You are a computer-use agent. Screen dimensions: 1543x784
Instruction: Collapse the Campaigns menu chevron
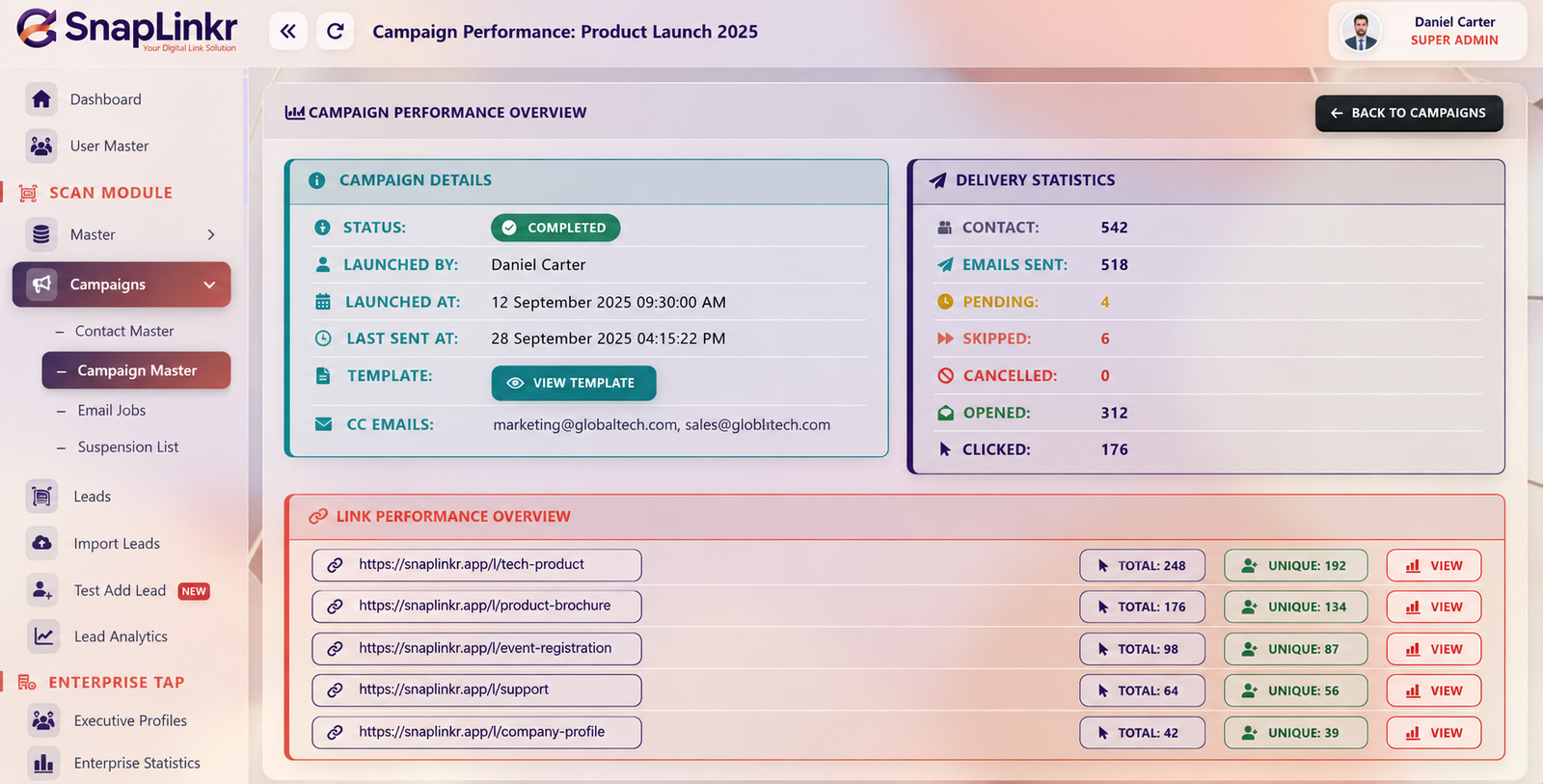point(209,284)
